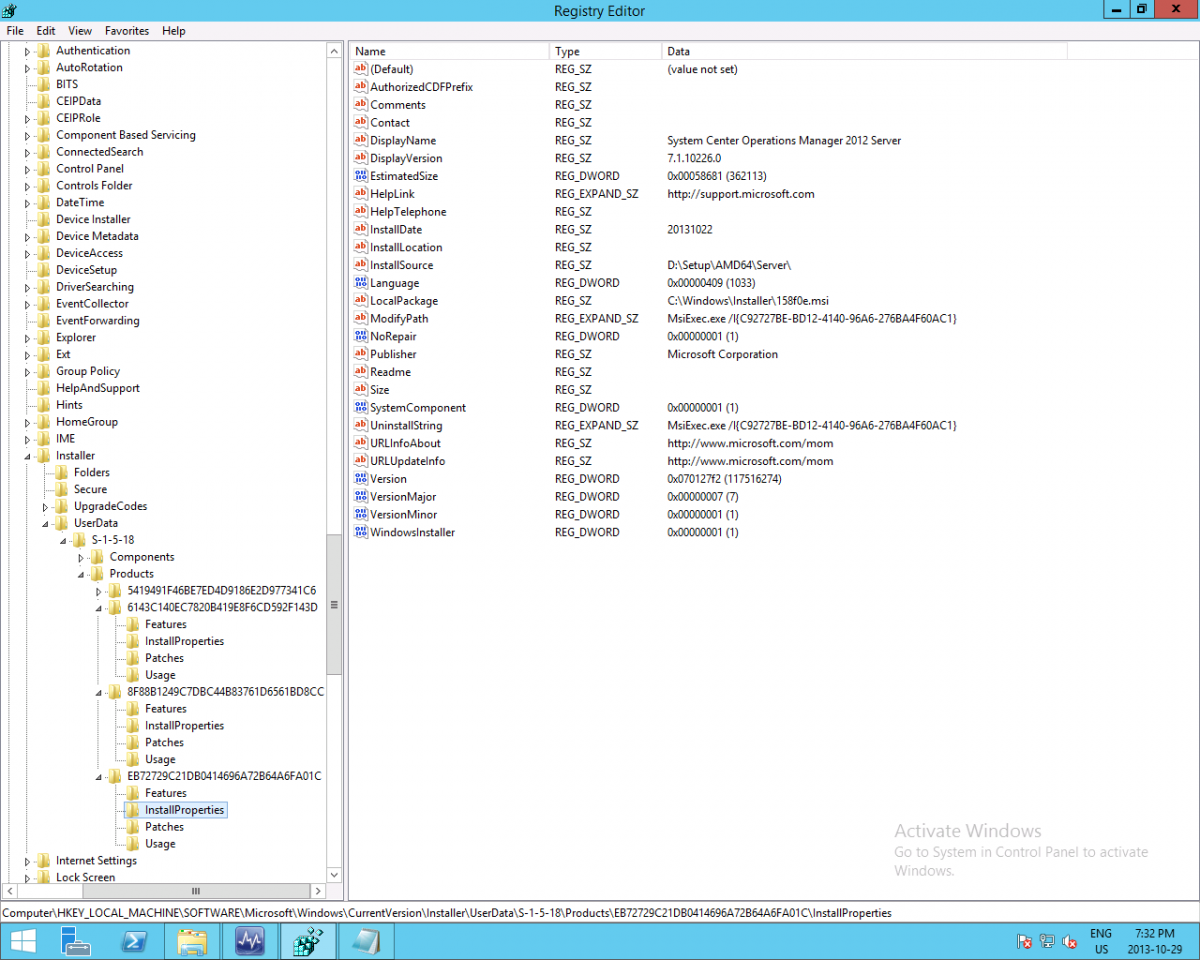
Task: Click the ENG US language indicator
Action: (x=1100, y=941)
